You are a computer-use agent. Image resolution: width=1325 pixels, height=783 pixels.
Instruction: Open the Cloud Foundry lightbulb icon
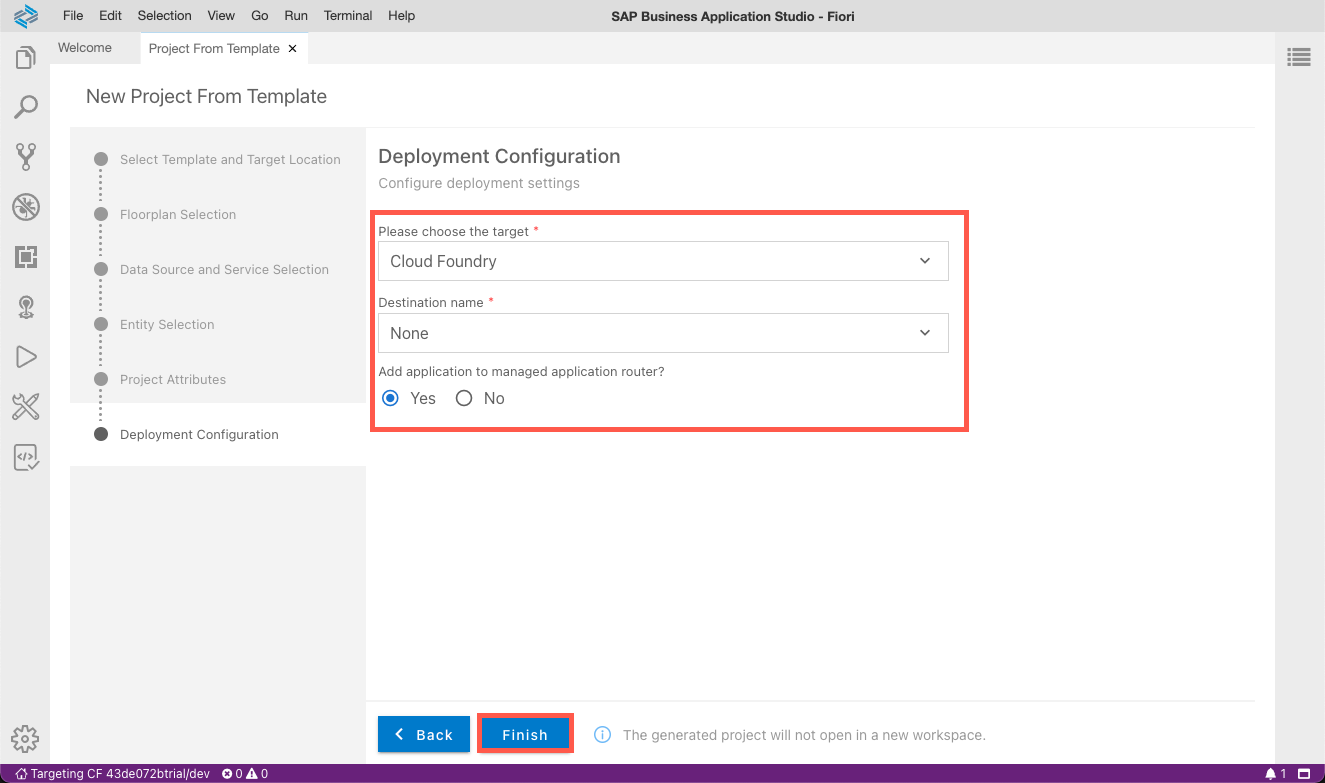coord(25,307)
